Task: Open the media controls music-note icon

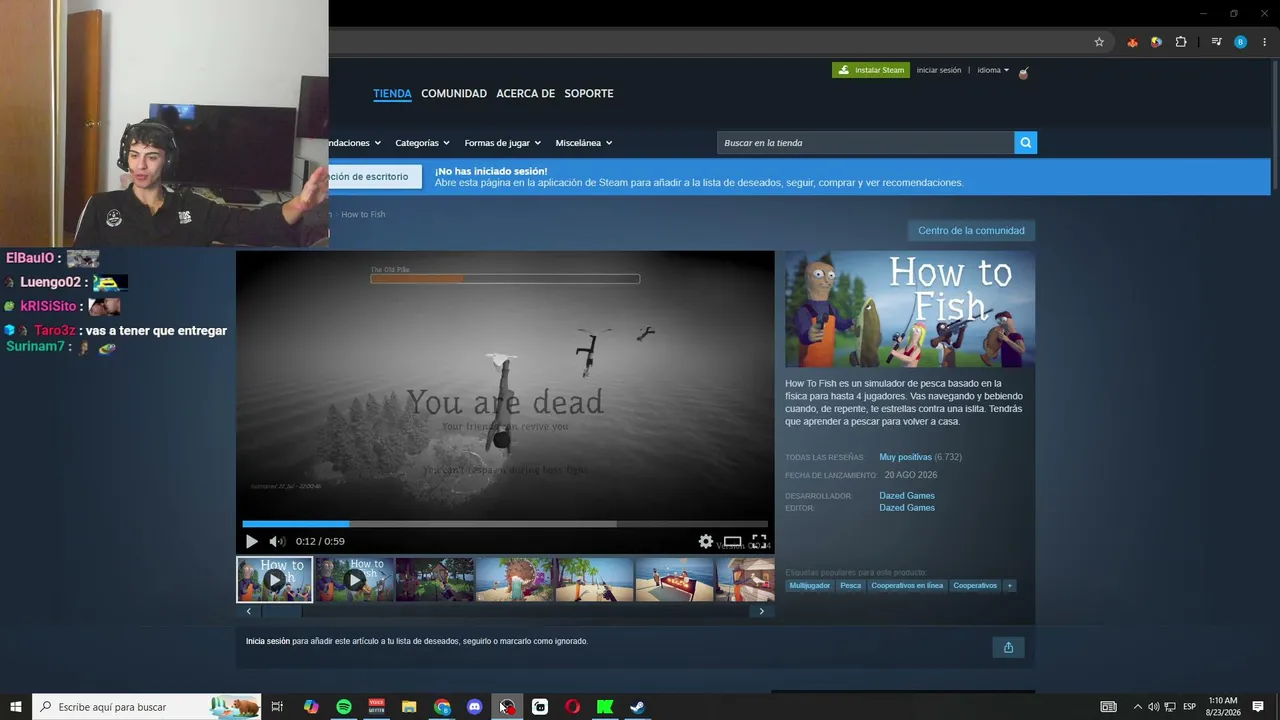Action: point(1216,42)
